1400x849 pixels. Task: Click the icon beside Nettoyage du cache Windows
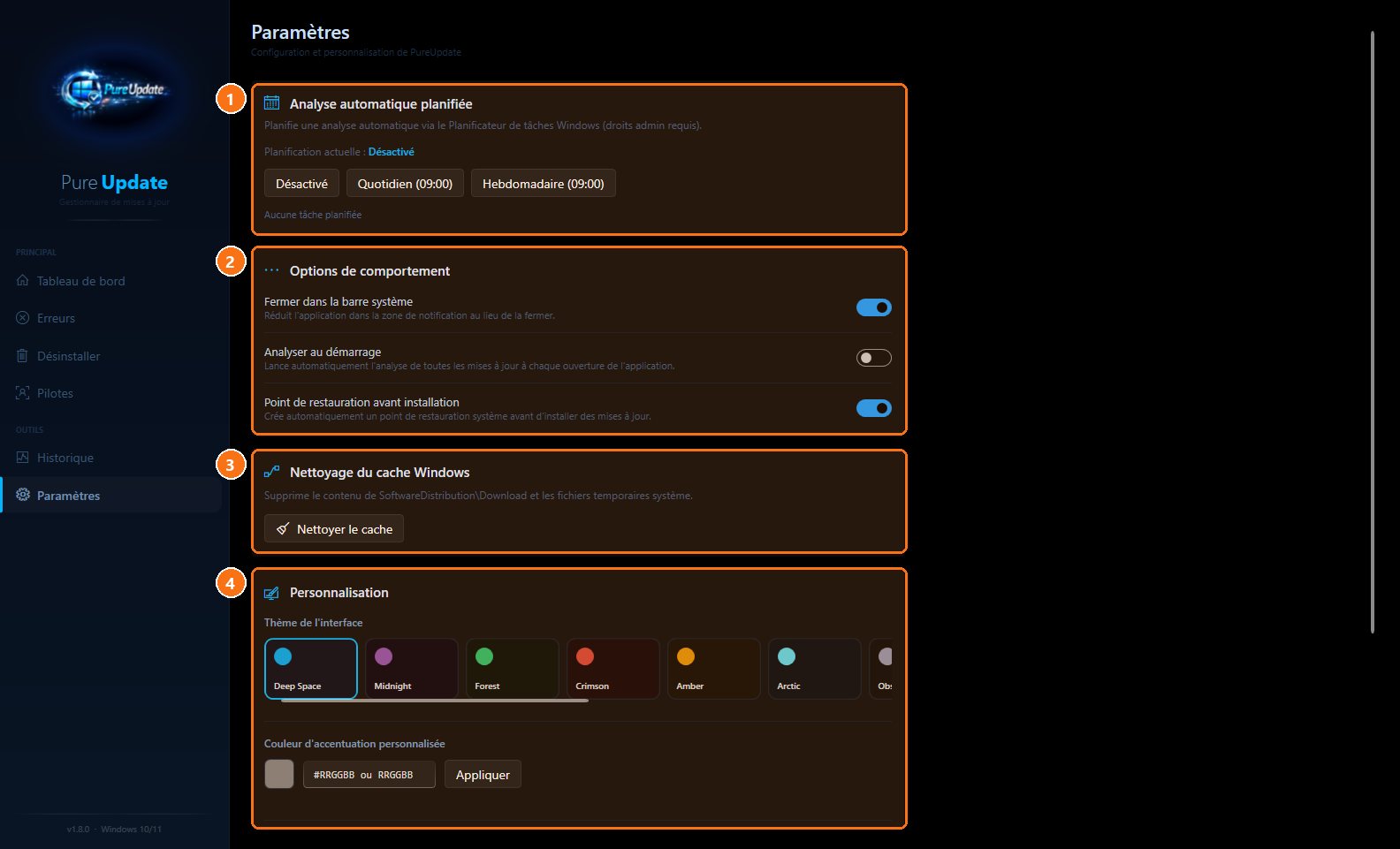272,472
